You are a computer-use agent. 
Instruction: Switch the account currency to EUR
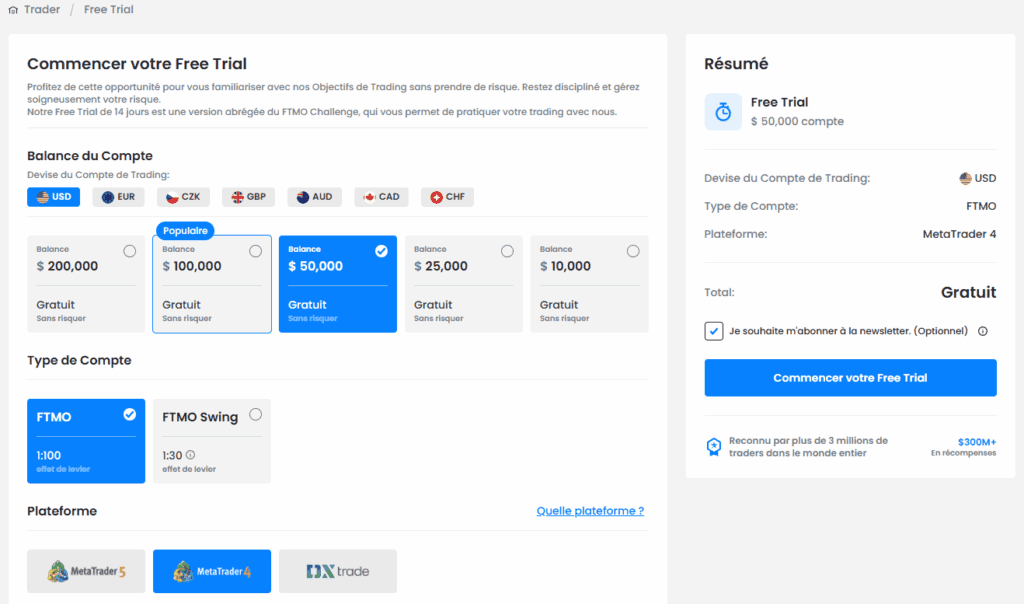(x=117, y=196)
